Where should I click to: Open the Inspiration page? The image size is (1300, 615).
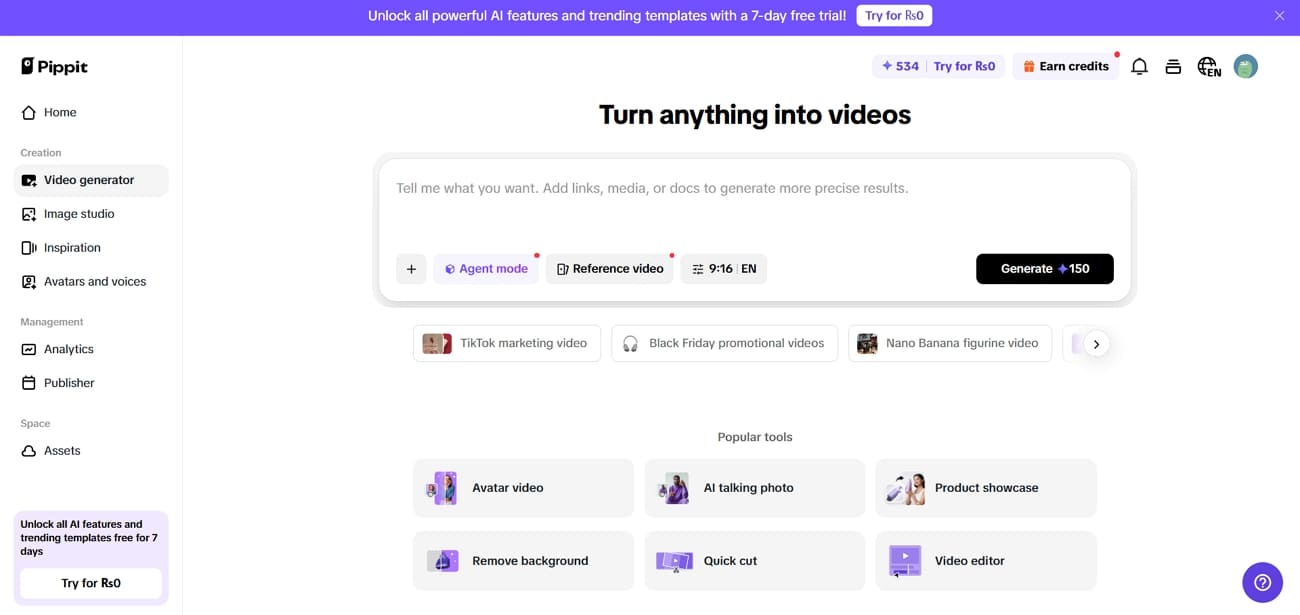pos(71,247)
